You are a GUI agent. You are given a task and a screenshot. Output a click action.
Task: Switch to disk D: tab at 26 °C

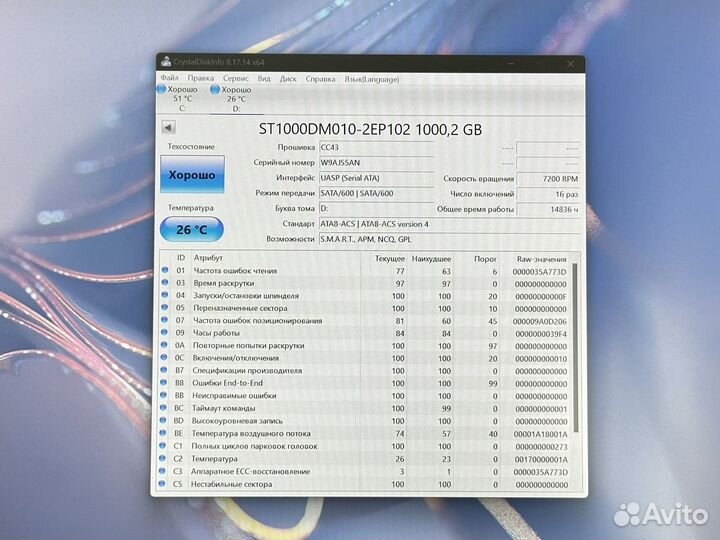coord(236,99)
